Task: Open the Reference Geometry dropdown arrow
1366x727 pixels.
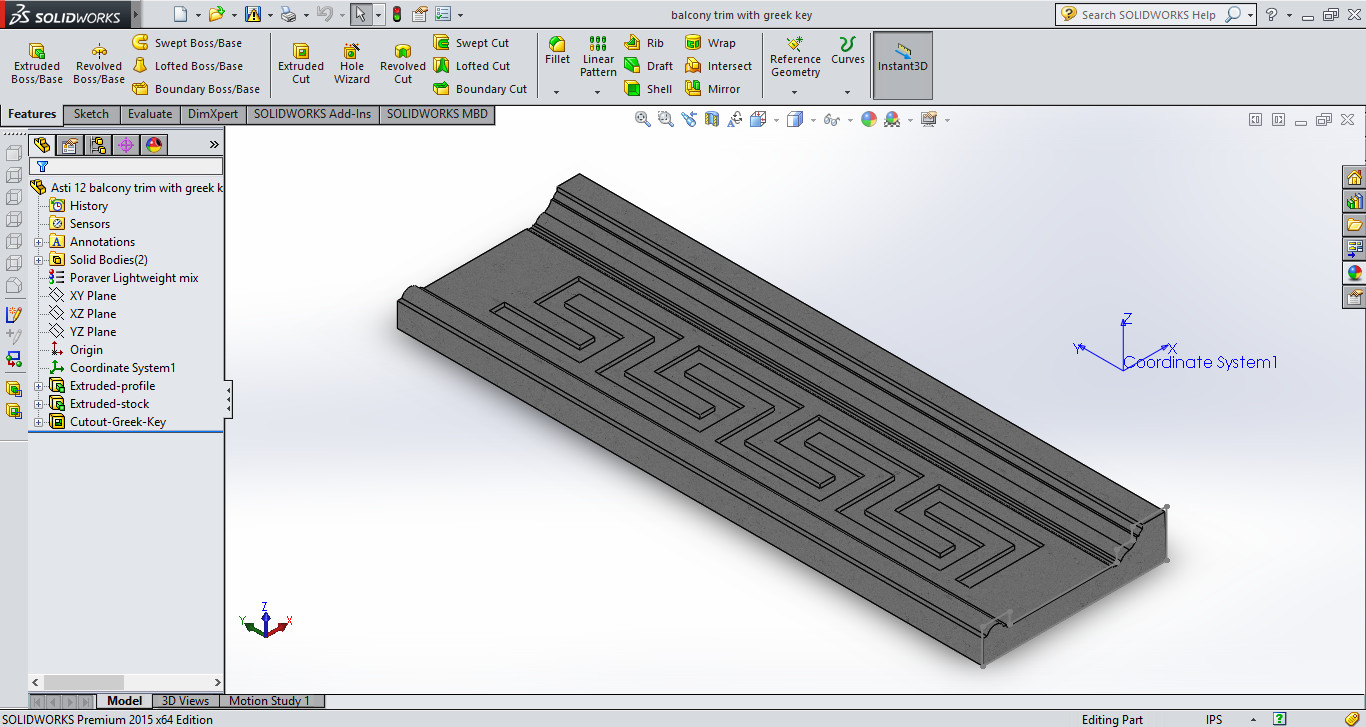Action: (x=795, y=92)
